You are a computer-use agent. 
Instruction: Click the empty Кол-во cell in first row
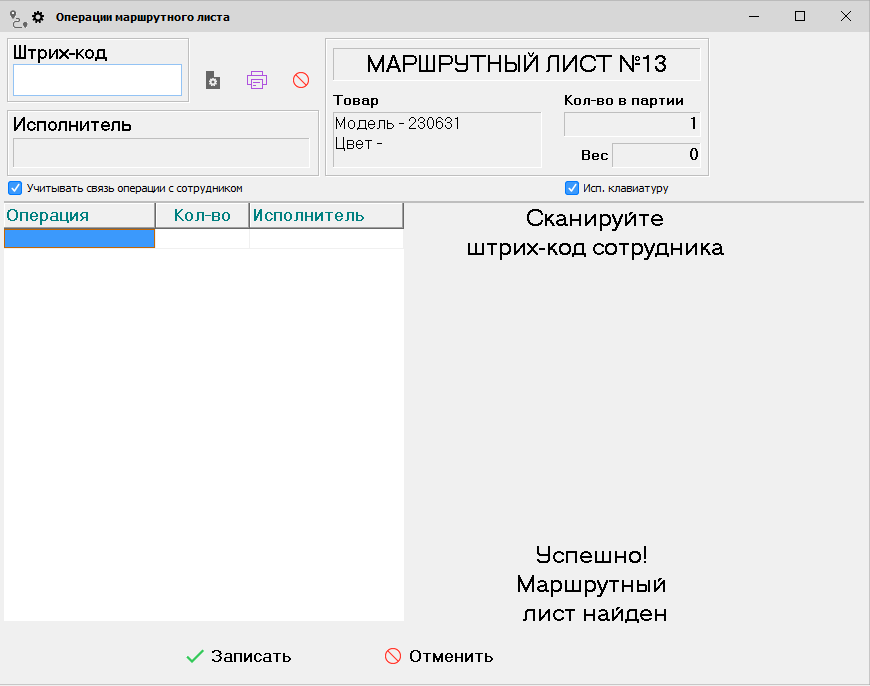coord(203,238)
